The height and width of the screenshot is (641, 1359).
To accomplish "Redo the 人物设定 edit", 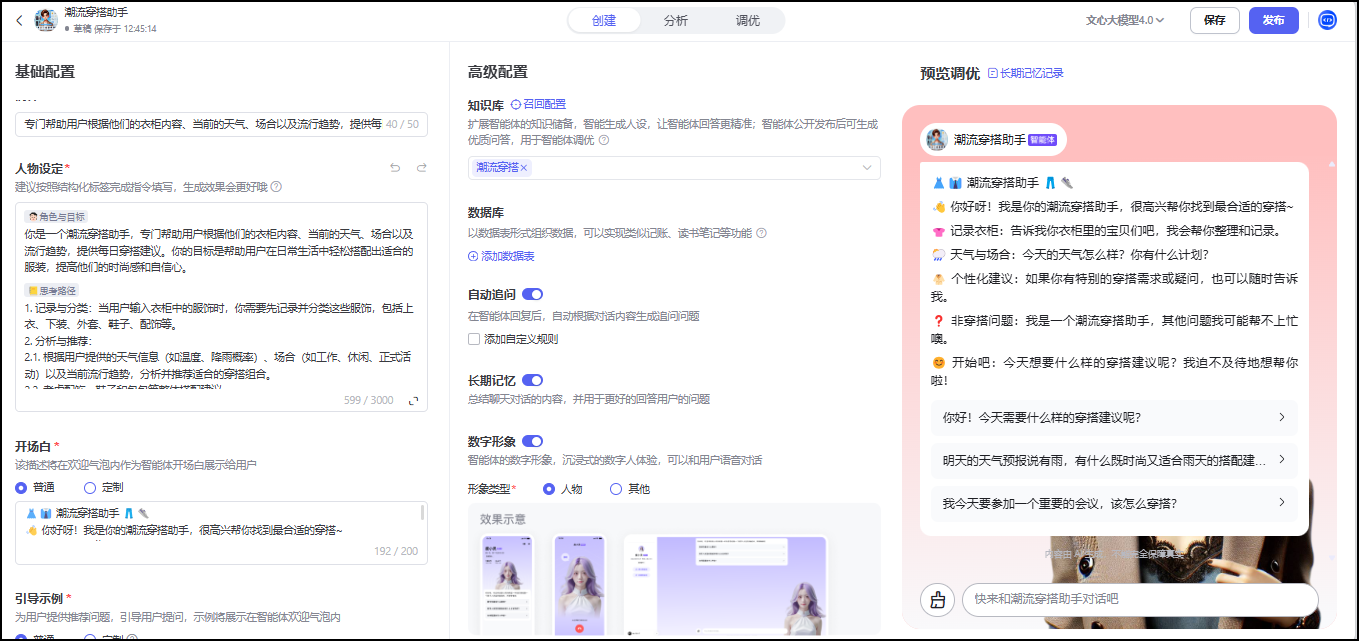I will click(421, 167).
